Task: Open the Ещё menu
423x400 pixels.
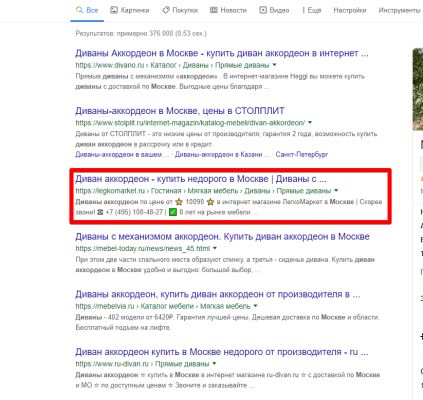Action: tap(312, 10)
